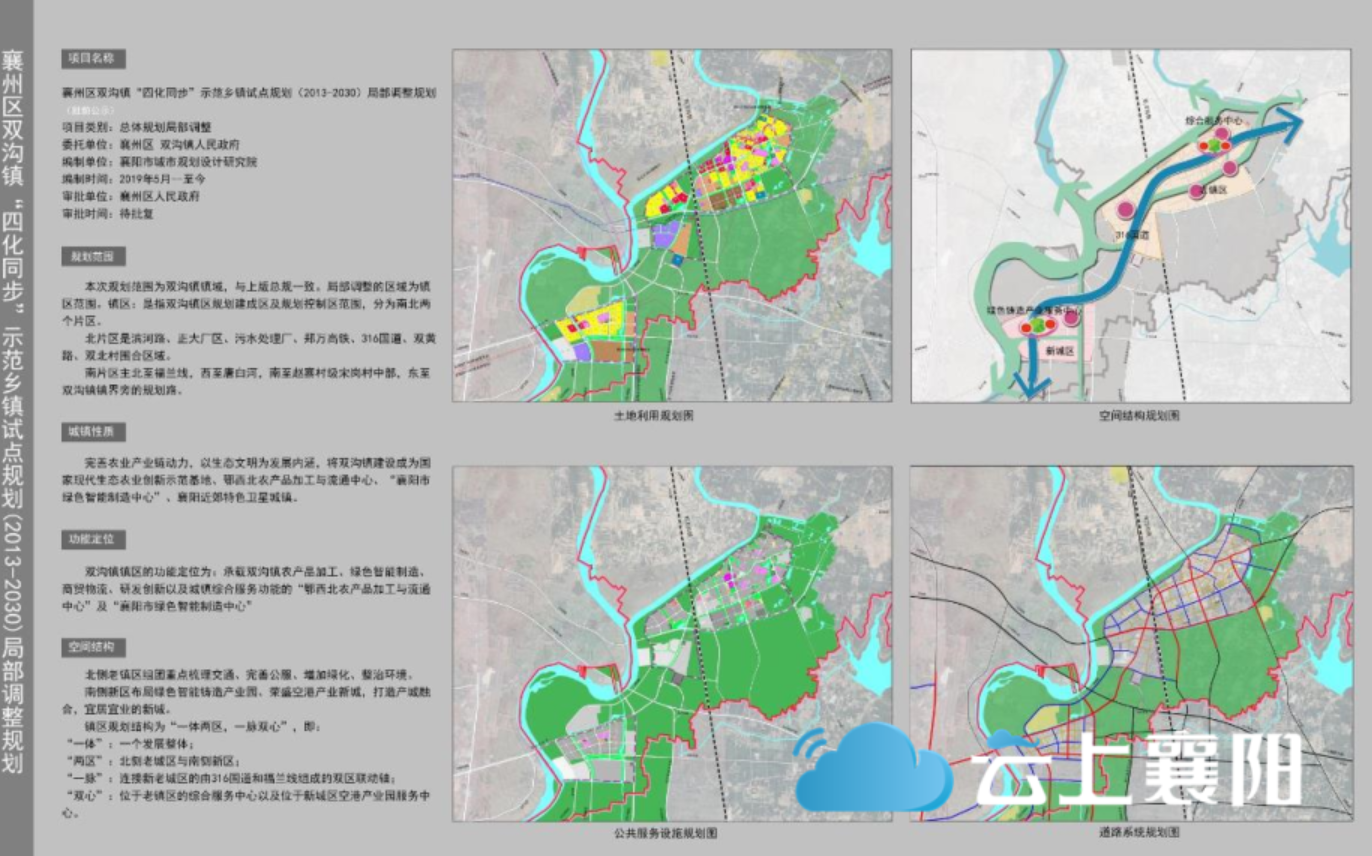Viewport: 1372px width, 856px height.
Task: Select the 编制单位 襄阳市城市规划设计研究院 line
Action: pyautogui.click(x=159, y=160)
